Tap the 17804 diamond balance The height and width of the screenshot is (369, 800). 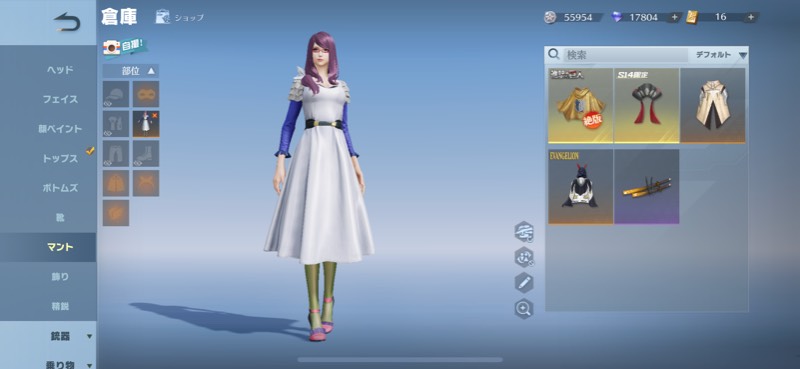(x=643, y=17)
